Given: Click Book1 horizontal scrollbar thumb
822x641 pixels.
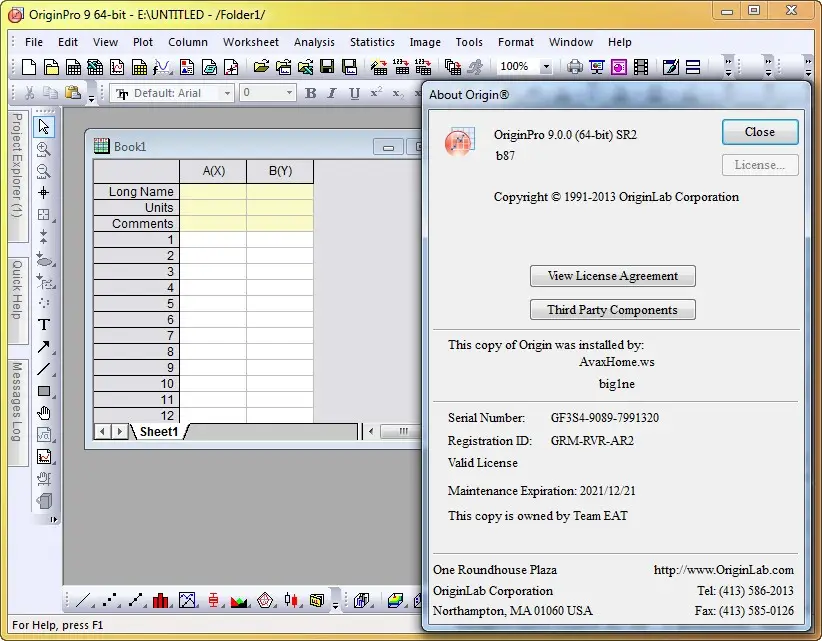Looking at the screenshot, I should pos(402,432).
